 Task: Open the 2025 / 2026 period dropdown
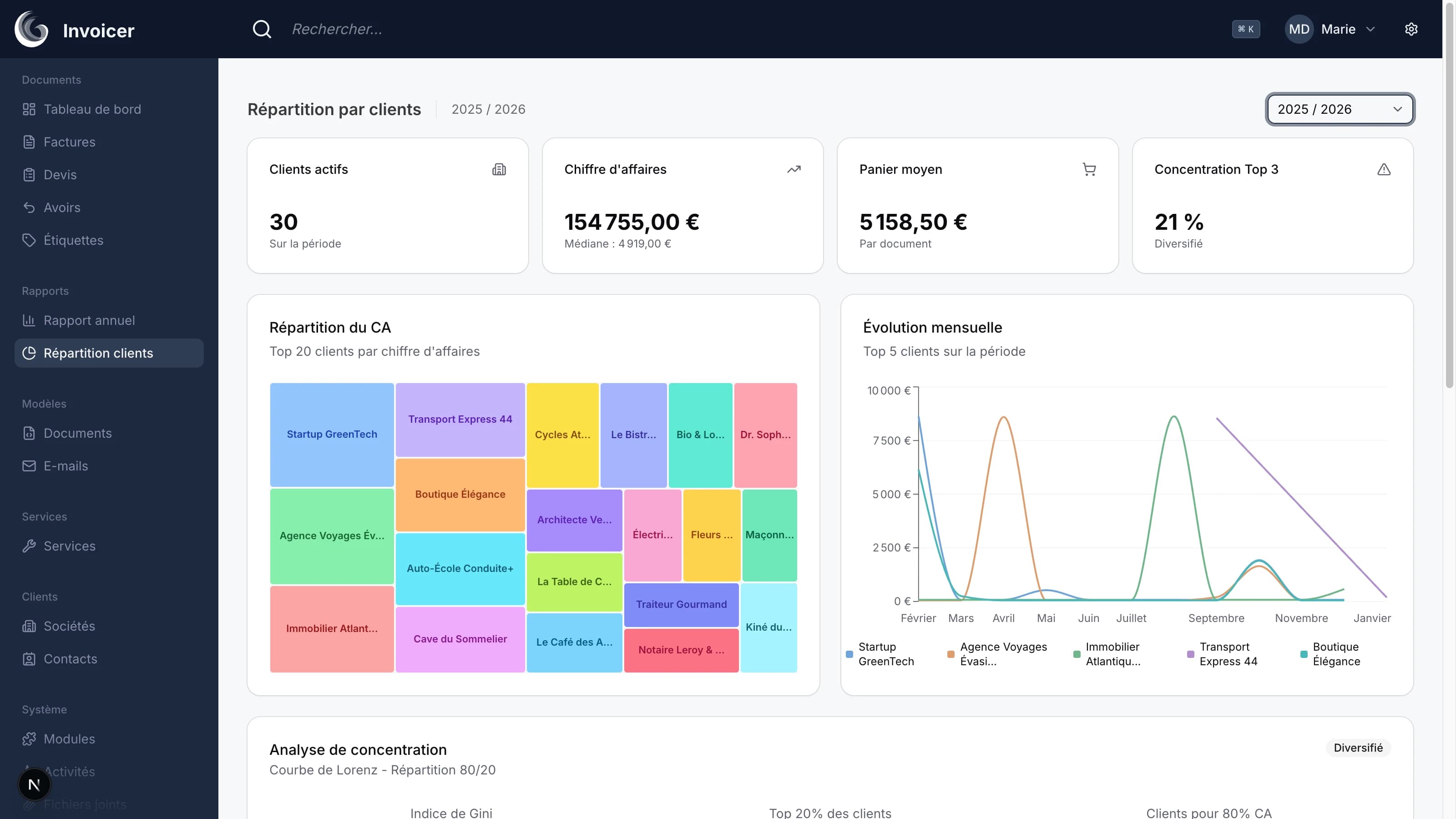coord(1340,109)
